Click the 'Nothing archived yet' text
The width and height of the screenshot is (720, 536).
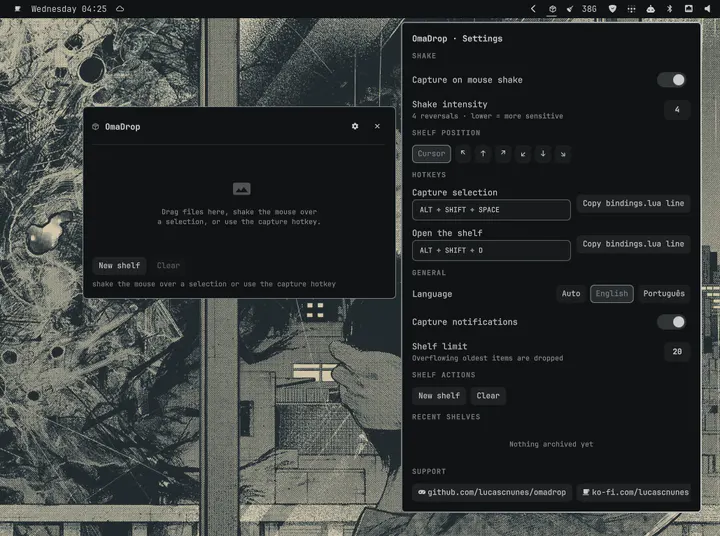(x=551, y=444)
